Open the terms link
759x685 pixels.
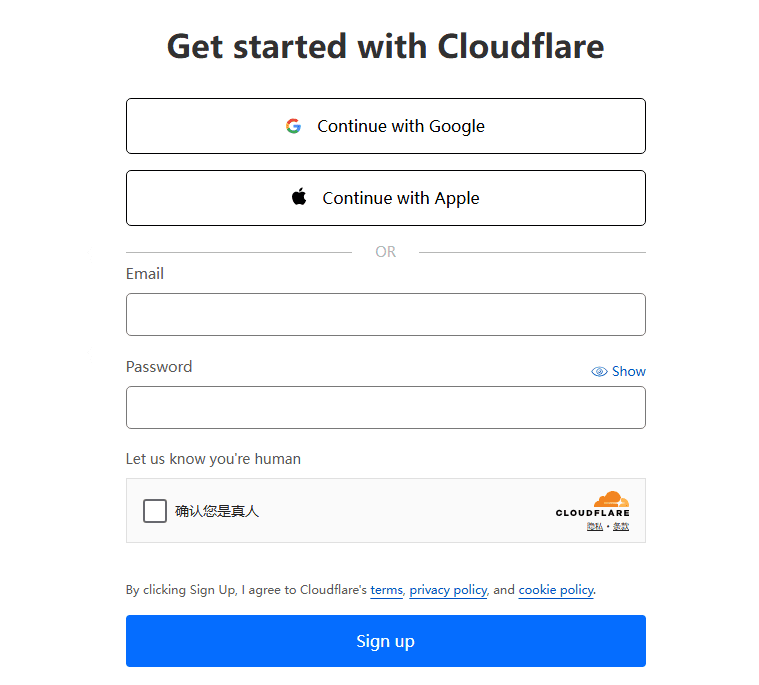click(x=386, y=590)
